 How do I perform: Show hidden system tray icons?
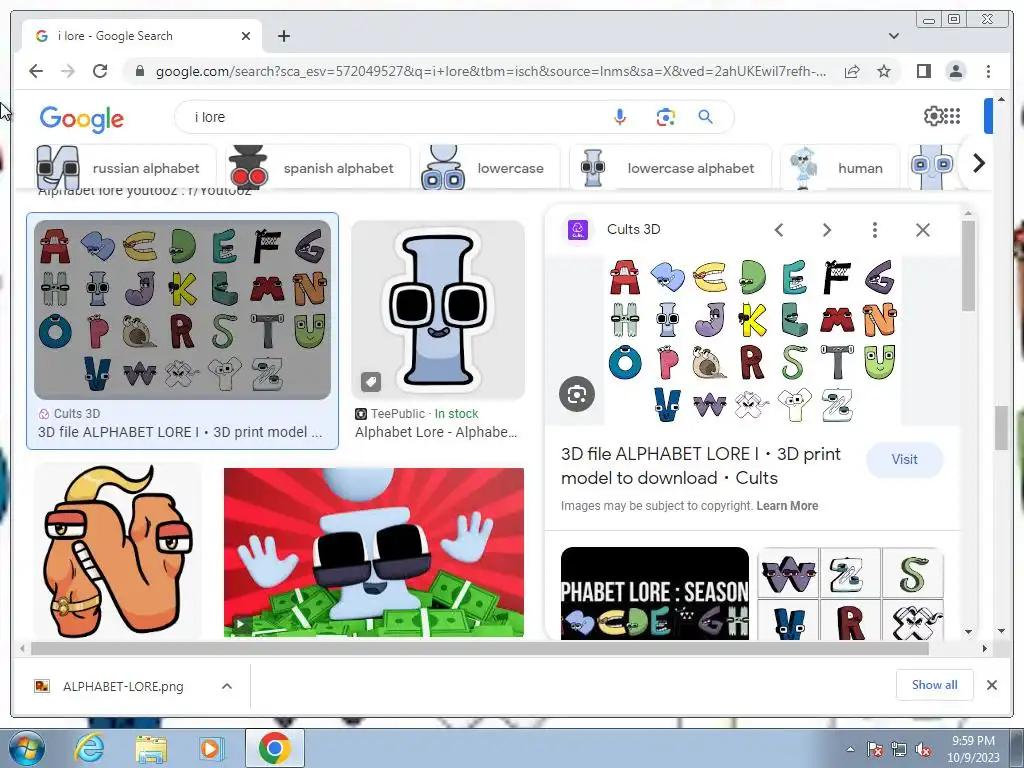pyautogui.click(x=850, y=749)
